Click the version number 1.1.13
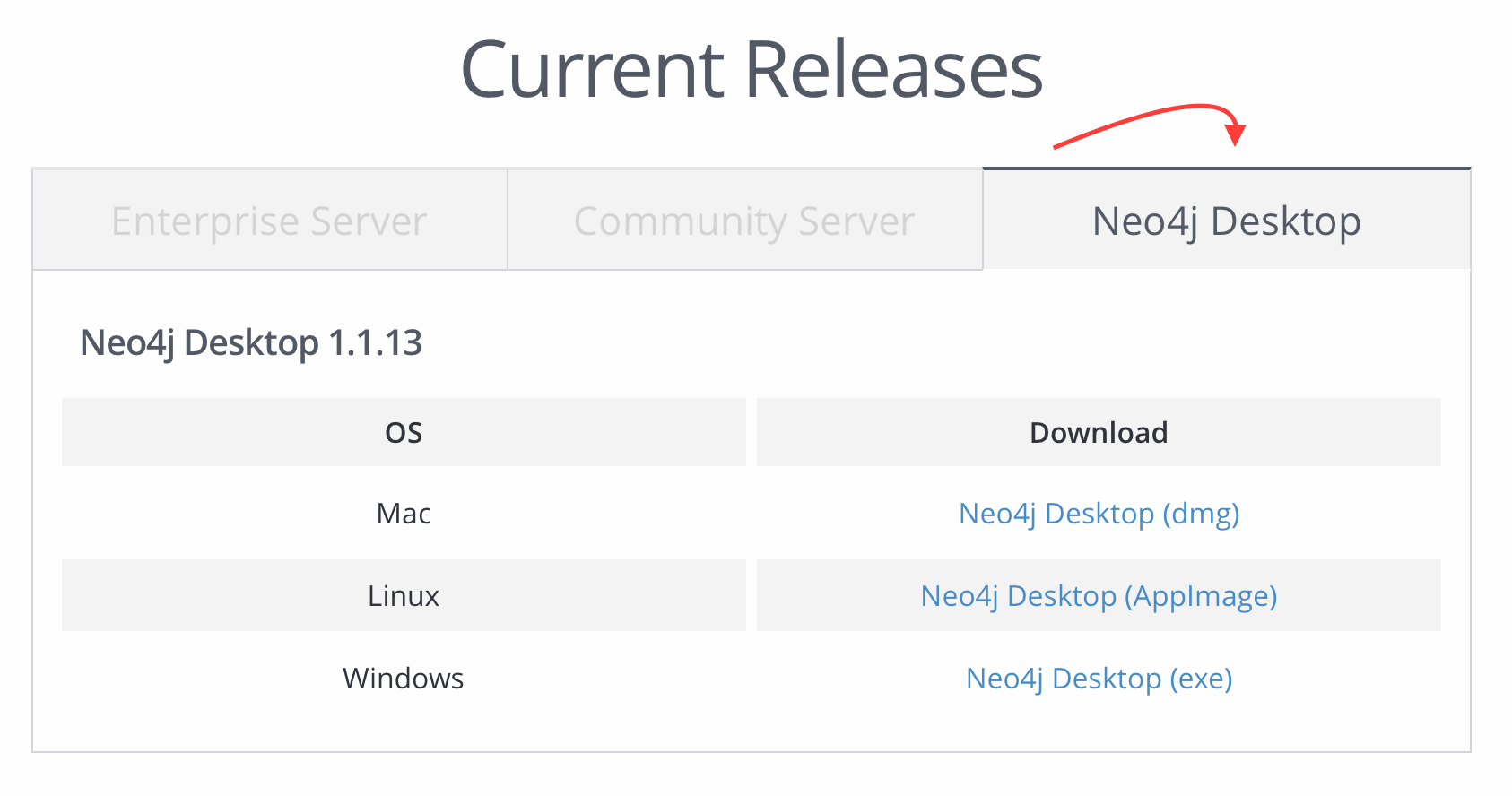 click(375, 342)
